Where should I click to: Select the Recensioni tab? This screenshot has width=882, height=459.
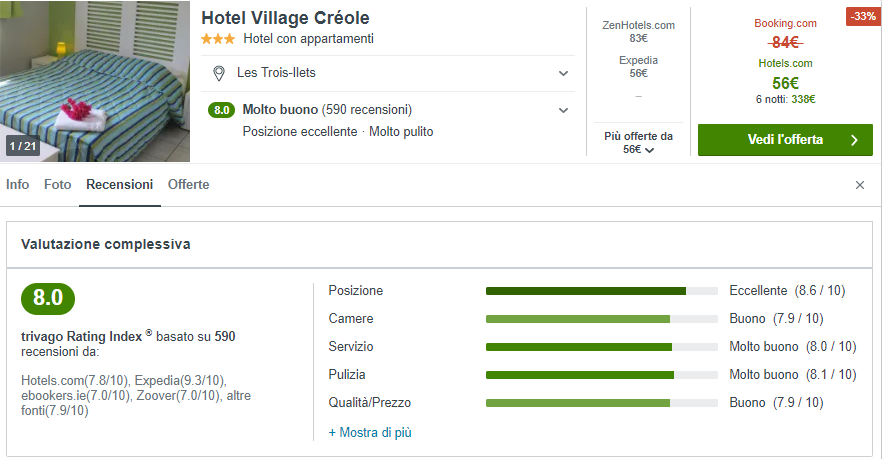pyautogui.click(x=120, y=185)
